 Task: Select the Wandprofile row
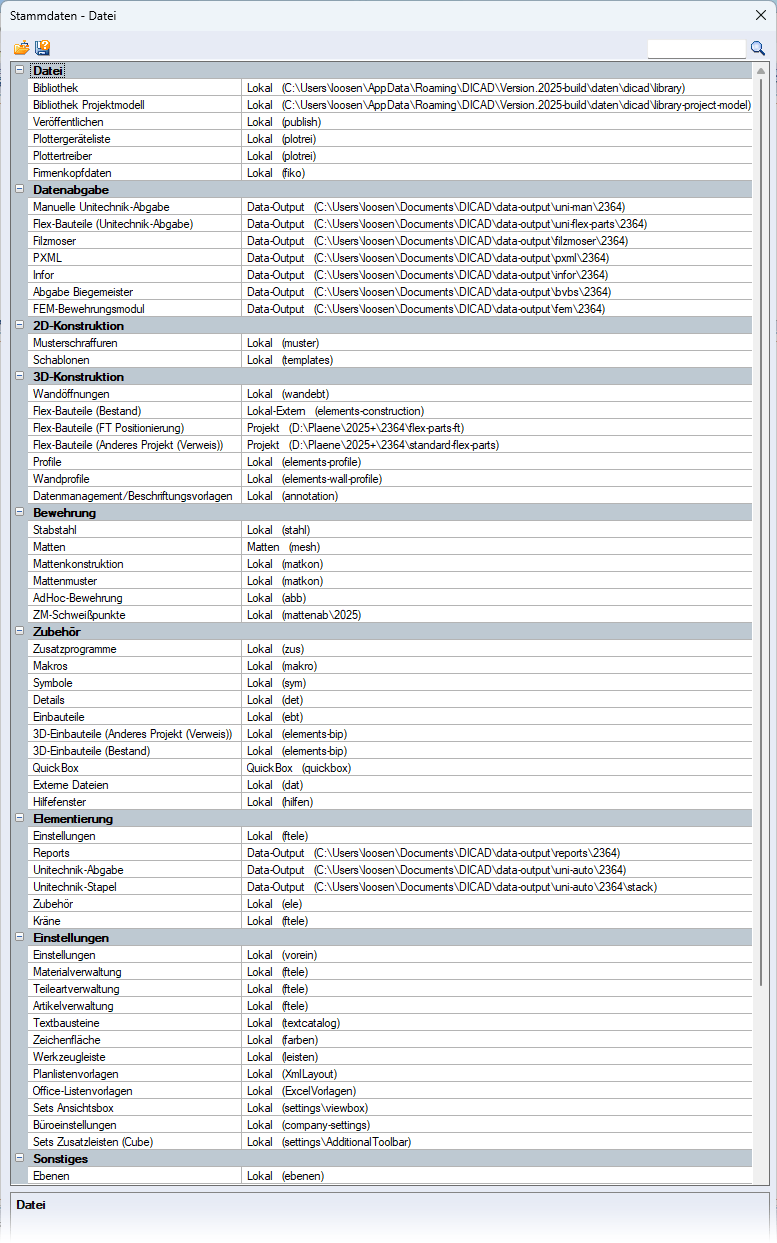tap(390, 479)
